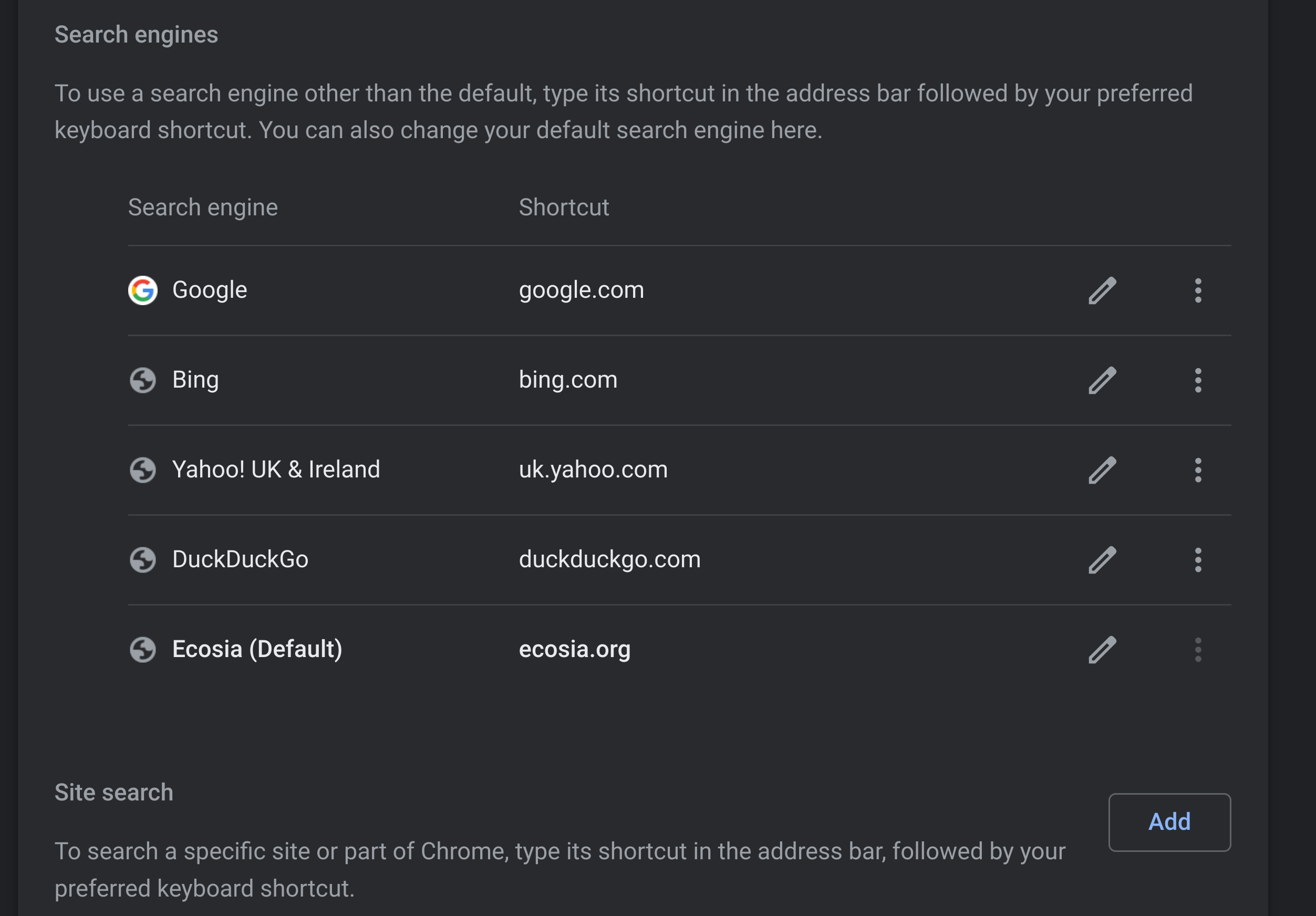Select the Yahoo! UK & Ireland name

pyautogui.click(x=276, y=470)
